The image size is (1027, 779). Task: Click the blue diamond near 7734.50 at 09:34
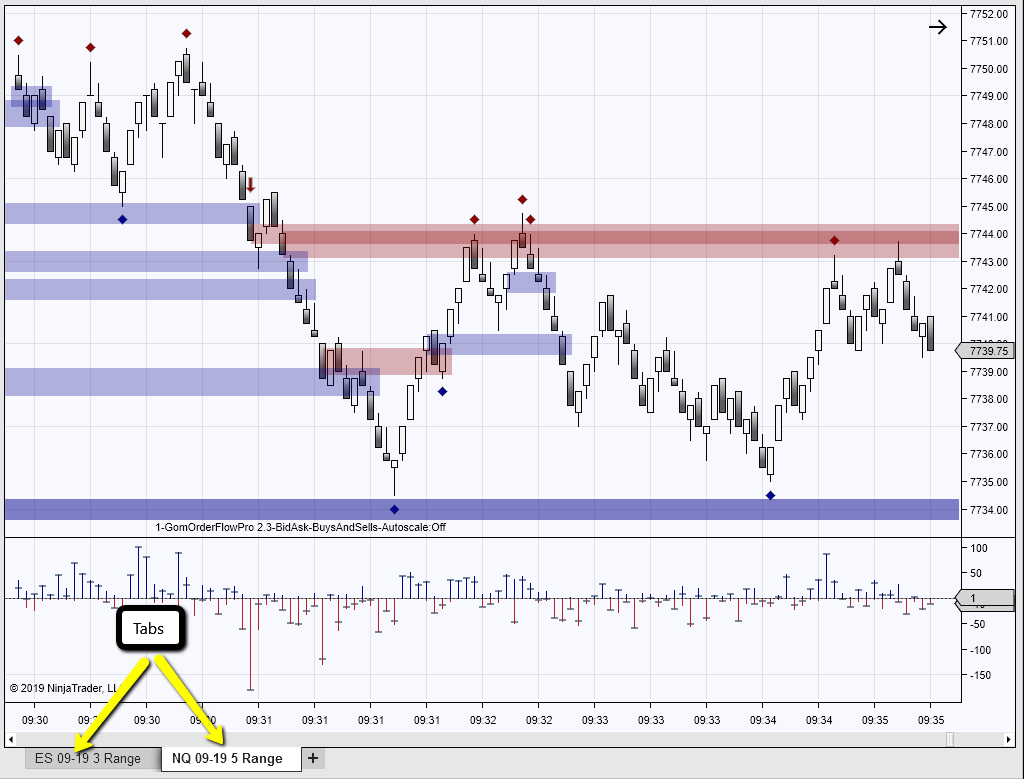point(770,495)
